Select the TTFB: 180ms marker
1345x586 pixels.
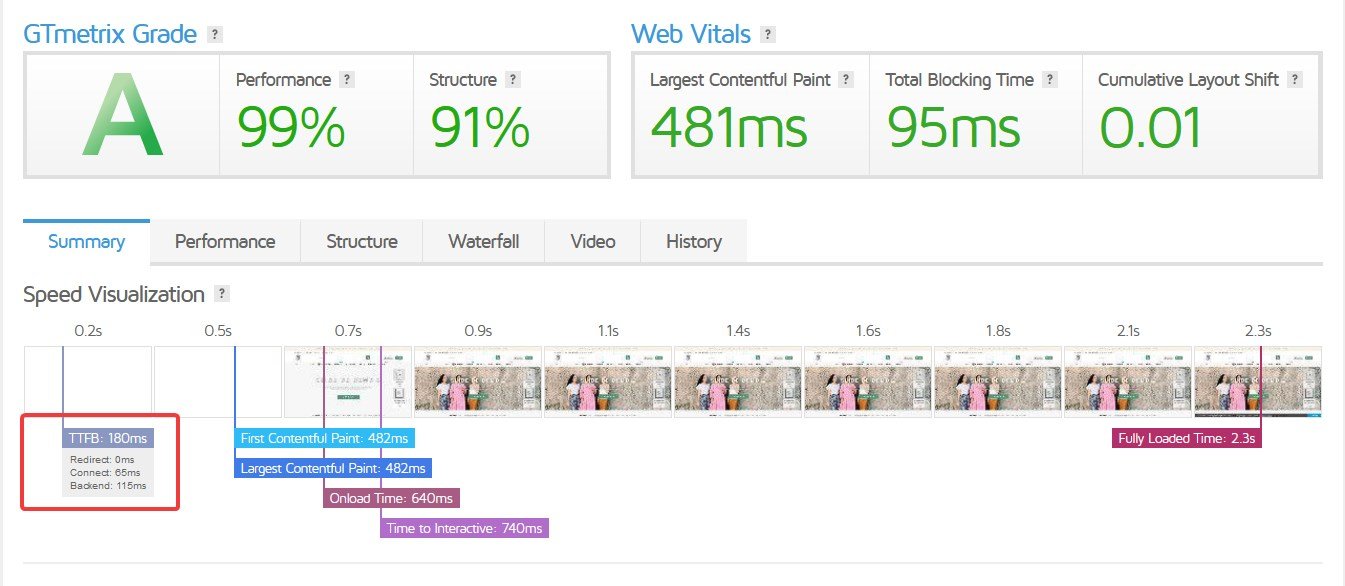click(x=108, y=438)
